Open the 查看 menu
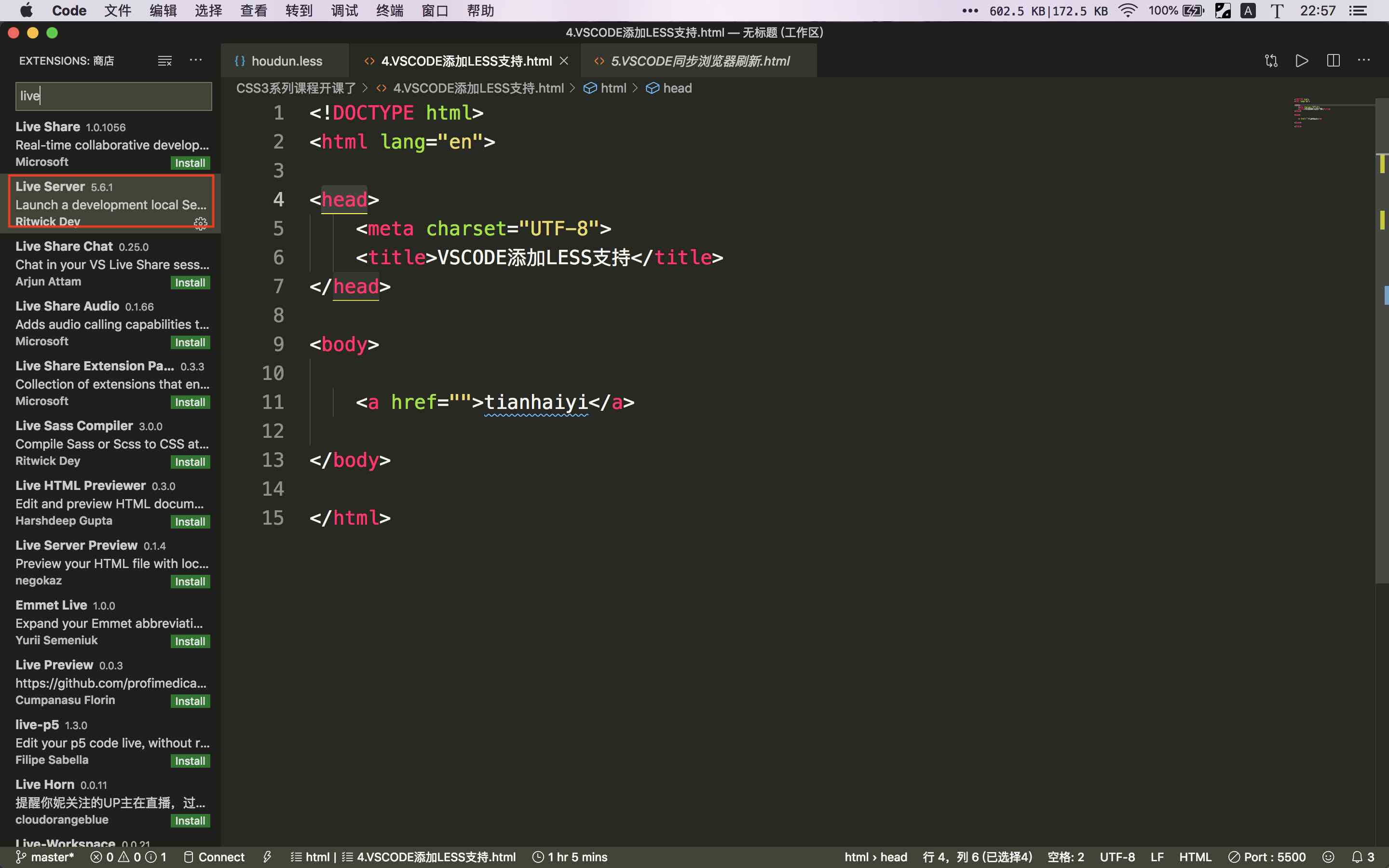Screen dimensions: 1389x868 click(253, 10)
